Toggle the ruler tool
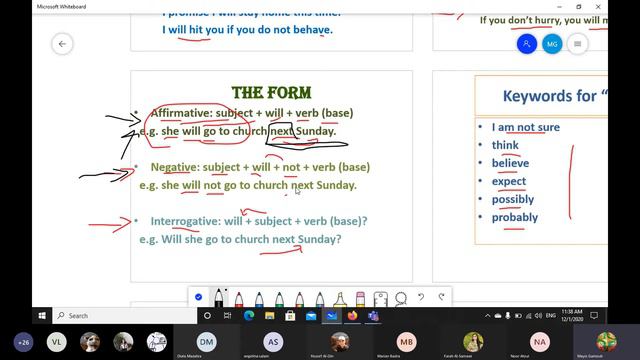Viewport: 640px width, 360px height. [380, 299]
